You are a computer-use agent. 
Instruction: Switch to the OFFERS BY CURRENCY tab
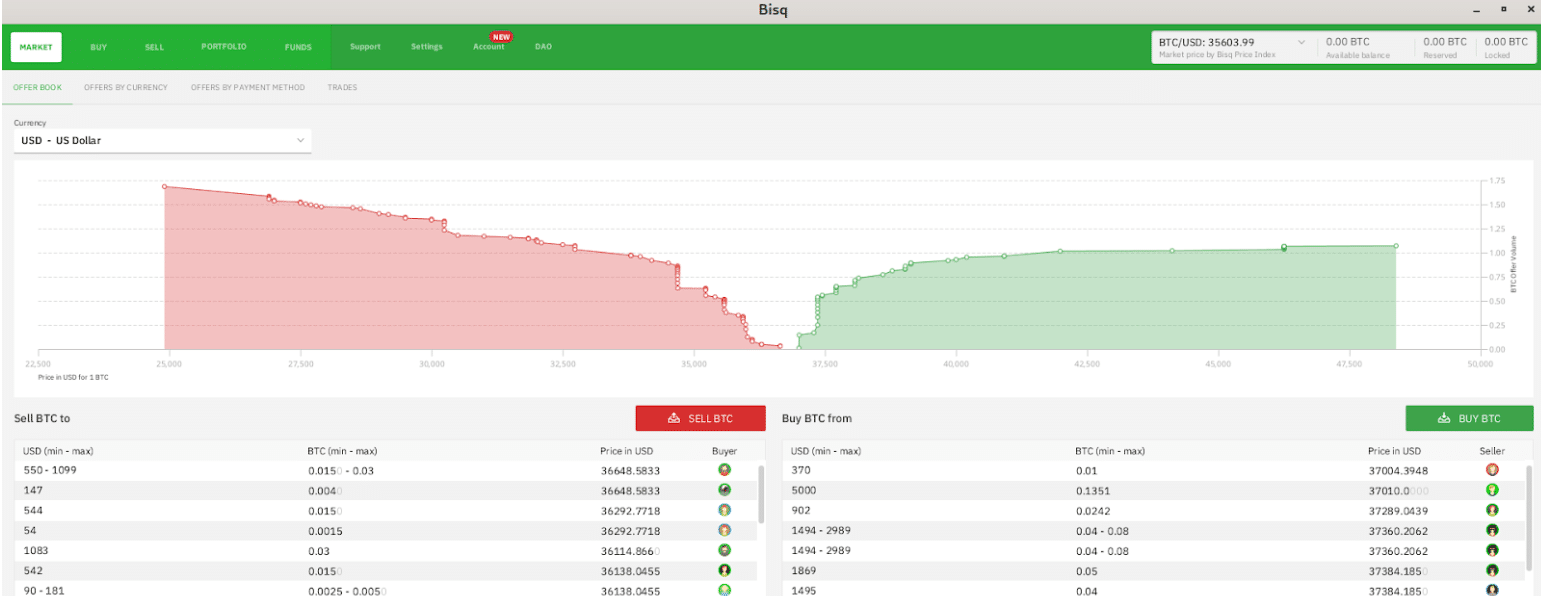(126, 88)
